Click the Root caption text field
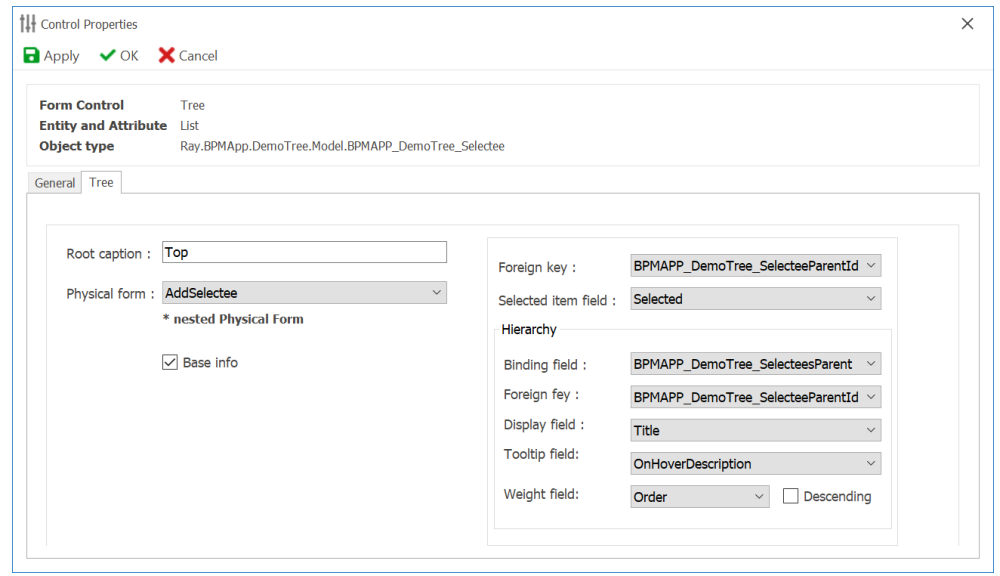Screen dimensions: 1000x576 click(x=304, y=253)
